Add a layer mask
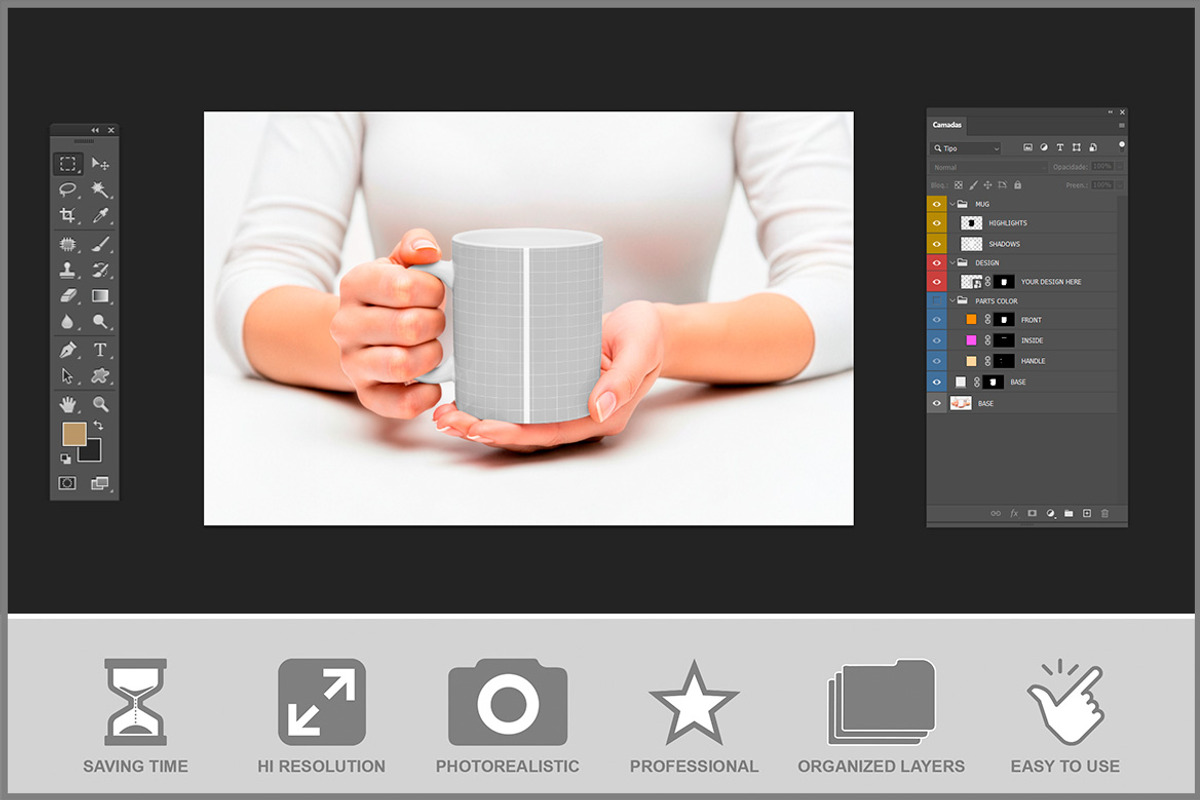Screen dimensions: 1200x800 click(1032, 513)
